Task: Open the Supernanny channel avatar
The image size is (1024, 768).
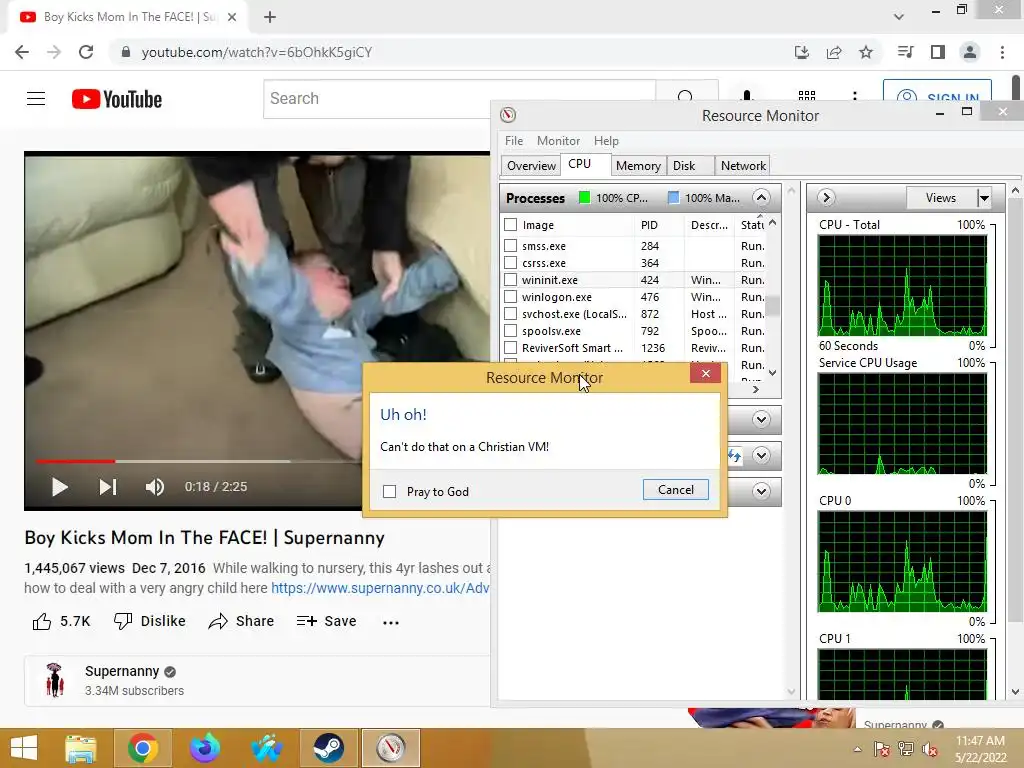Action: tap(54, 680)
